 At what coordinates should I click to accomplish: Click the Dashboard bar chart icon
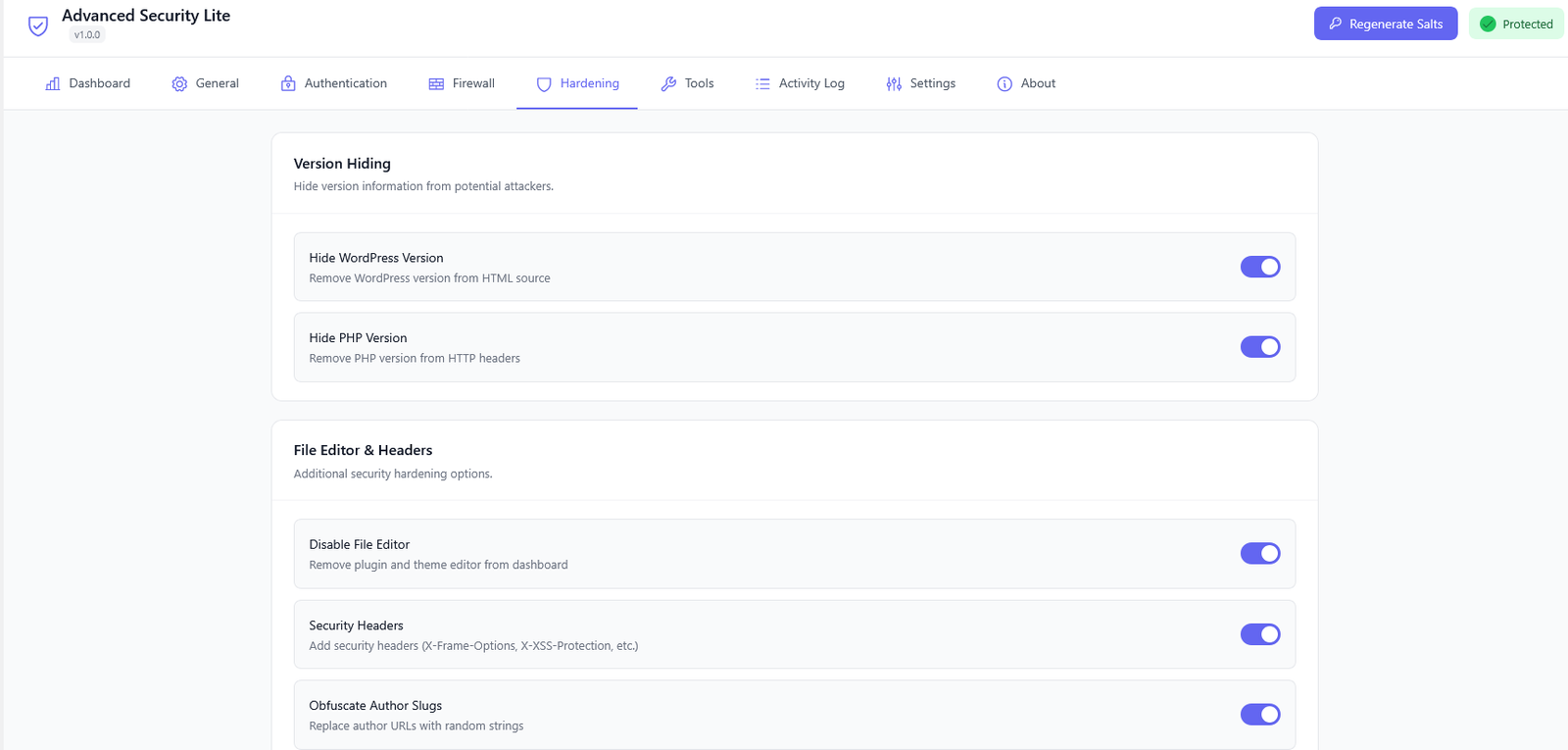click(53, 84)
